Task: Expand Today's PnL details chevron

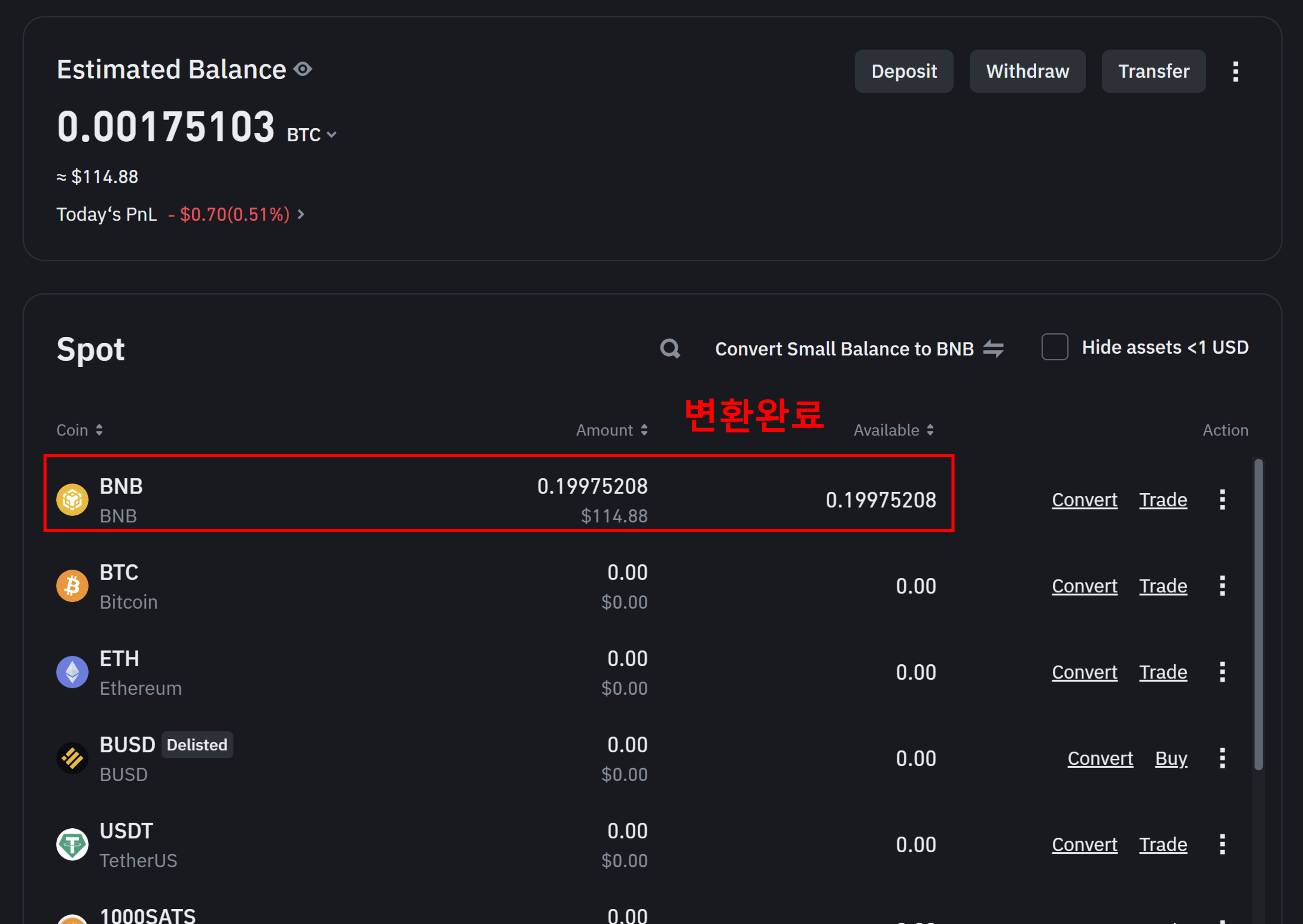Action: pyautogui.click(x=301, y=214)
